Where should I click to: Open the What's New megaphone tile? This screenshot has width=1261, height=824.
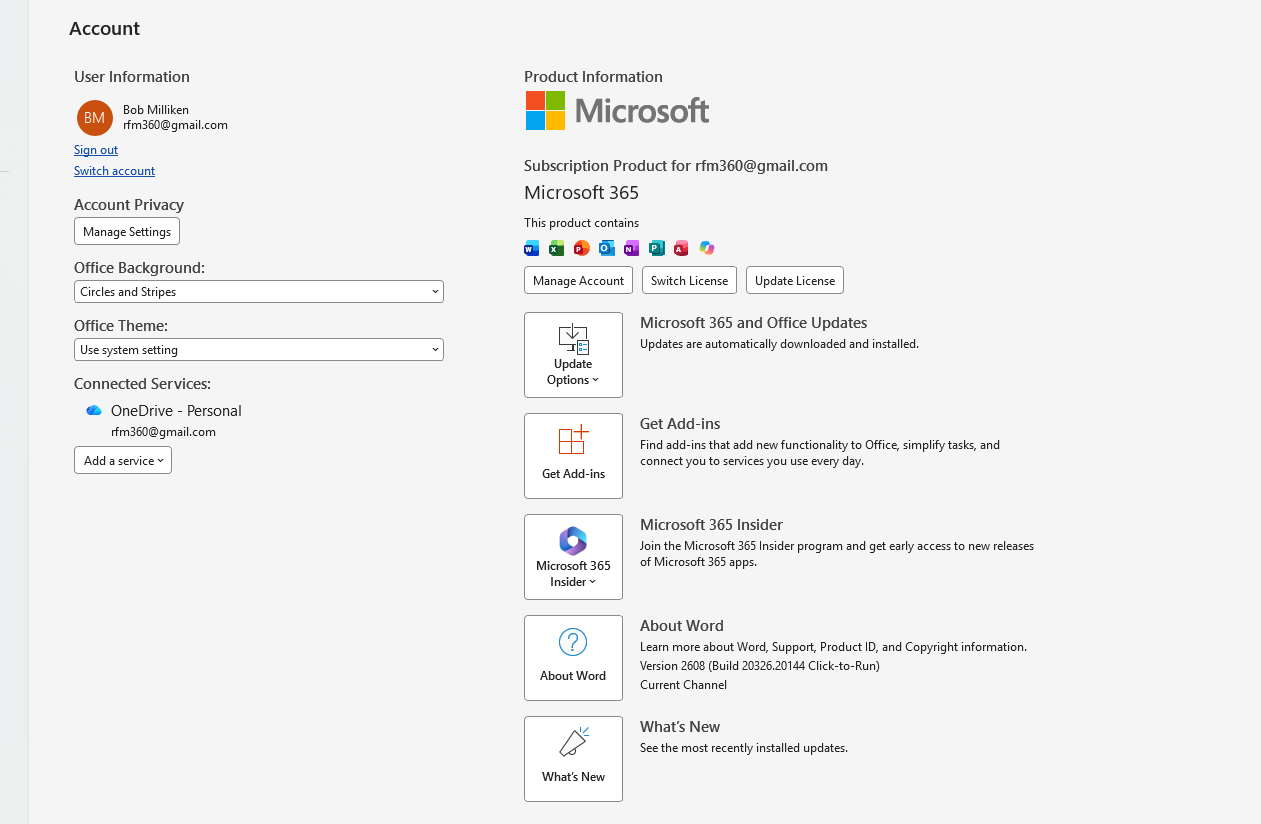[573, 759]
